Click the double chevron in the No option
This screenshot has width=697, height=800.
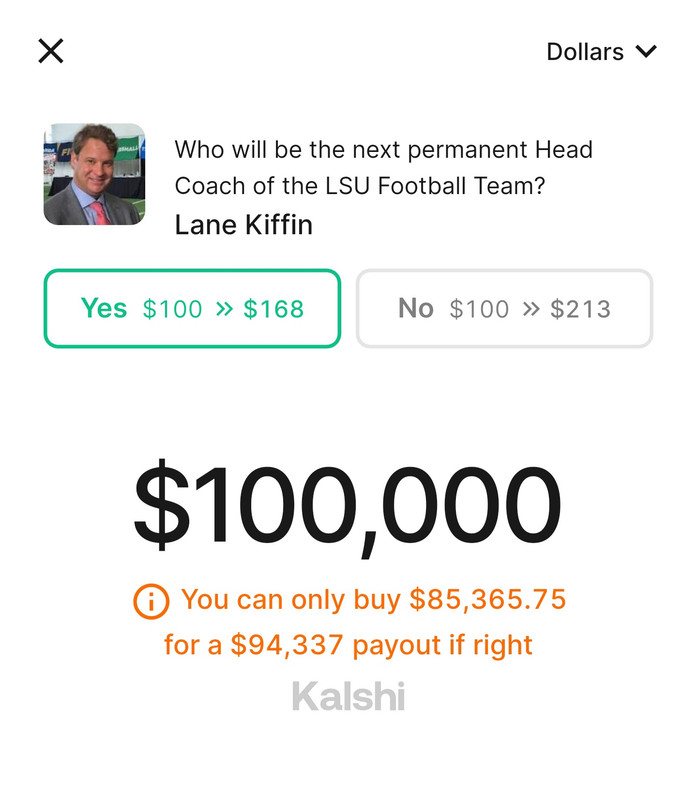click(x=530, y=309)
